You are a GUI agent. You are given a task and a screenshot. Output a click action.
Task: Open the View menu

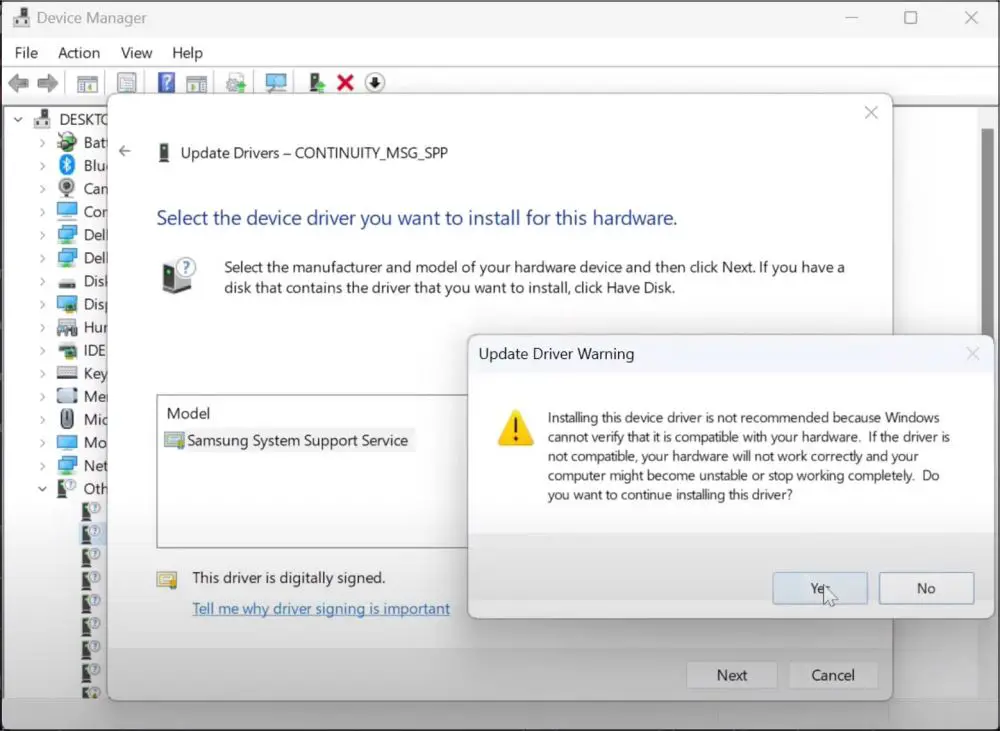(136, 53)
